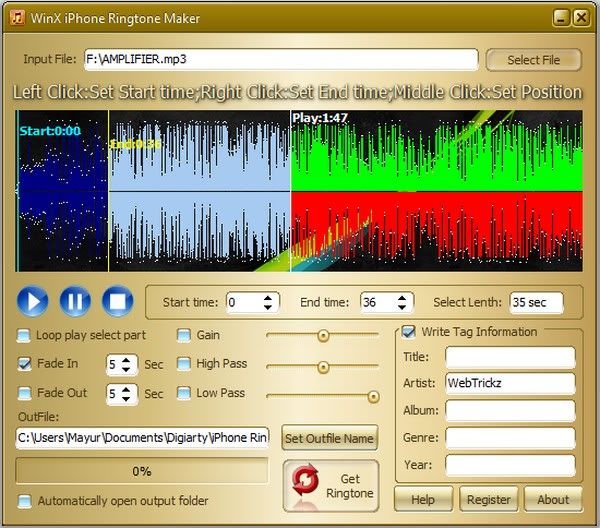Decrease Start time with down arrow
600x528 pixels.
tap(268, 307)
